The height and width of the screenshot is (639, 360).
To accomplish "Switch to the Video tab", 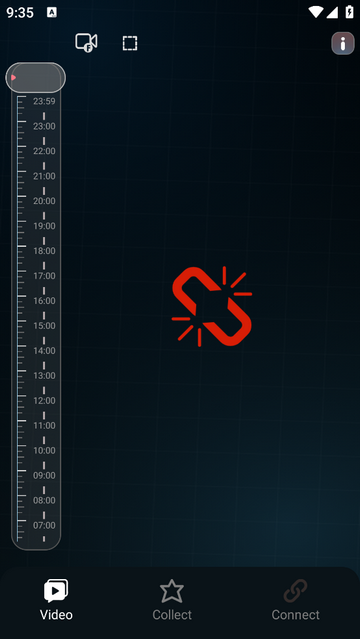I will pyautogui.click(x=56, y=600).
